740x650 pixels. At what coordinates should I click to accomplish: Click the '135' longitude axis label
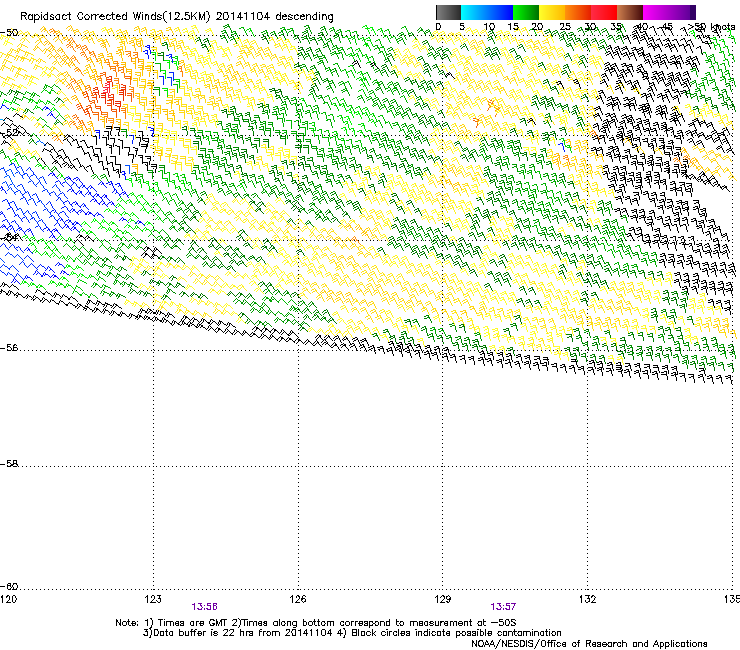(x=732, y=599)
